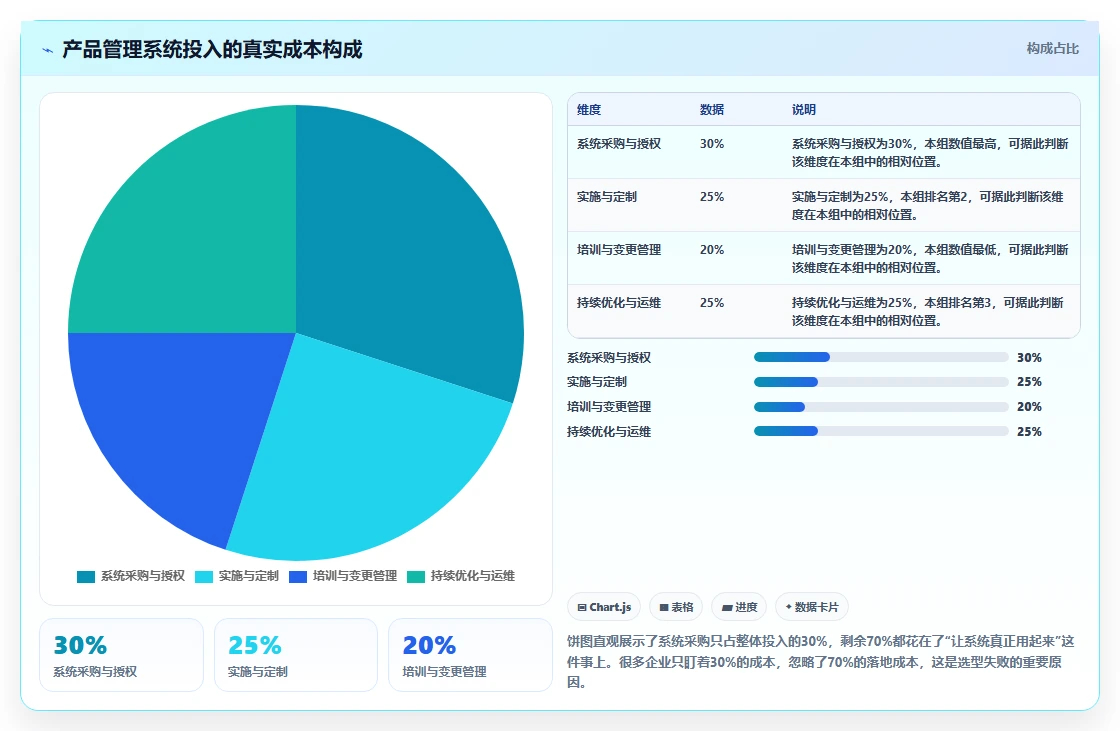
Task: Click the 培训与变更管理 progress bar
Action: 881,407
